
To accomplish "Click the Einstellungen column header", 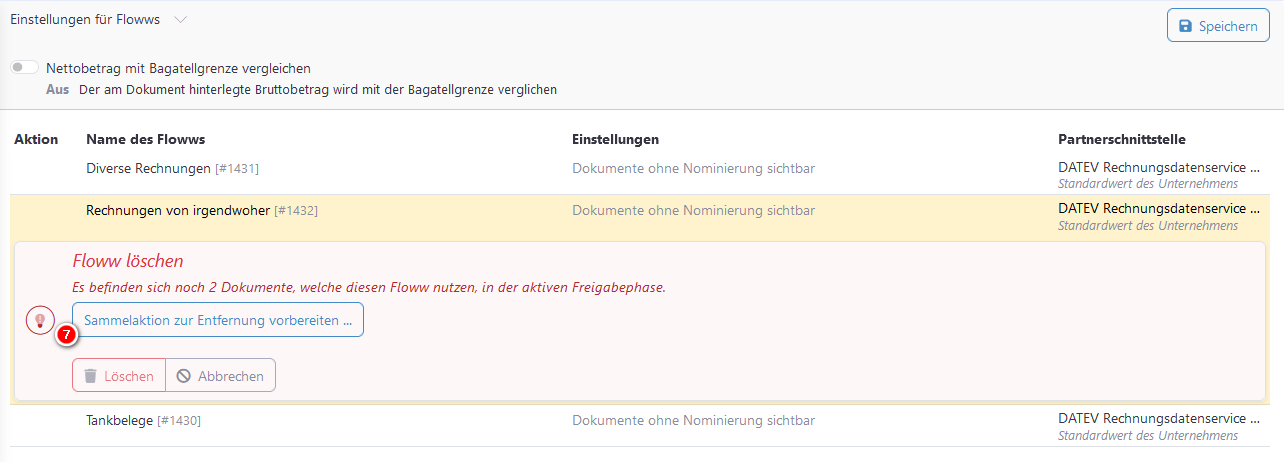I will click(x=615, y=139).
